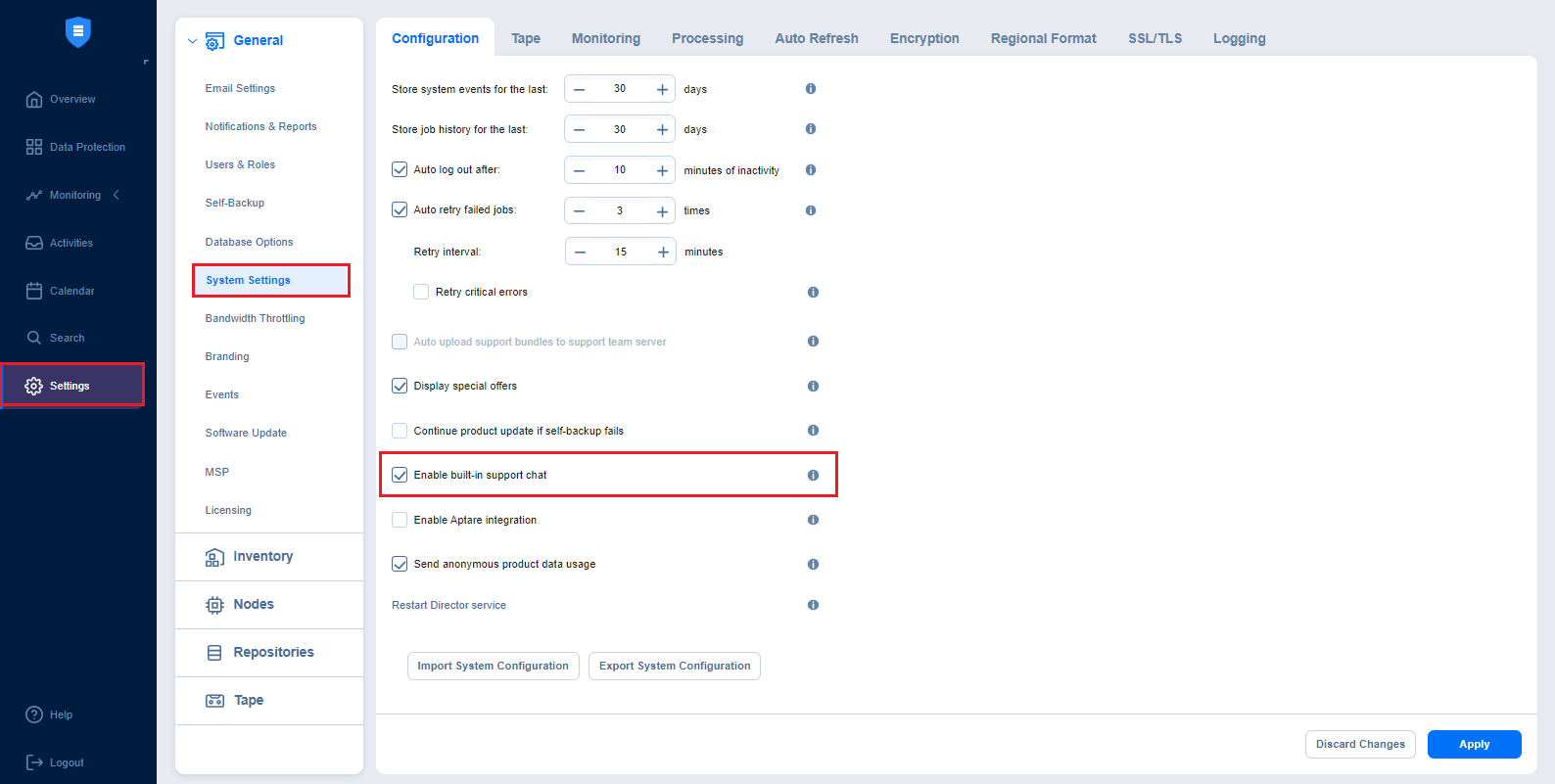Open the Help question mark icon
The height and width of the screenshot is (784, 1555).
[34, 715]
